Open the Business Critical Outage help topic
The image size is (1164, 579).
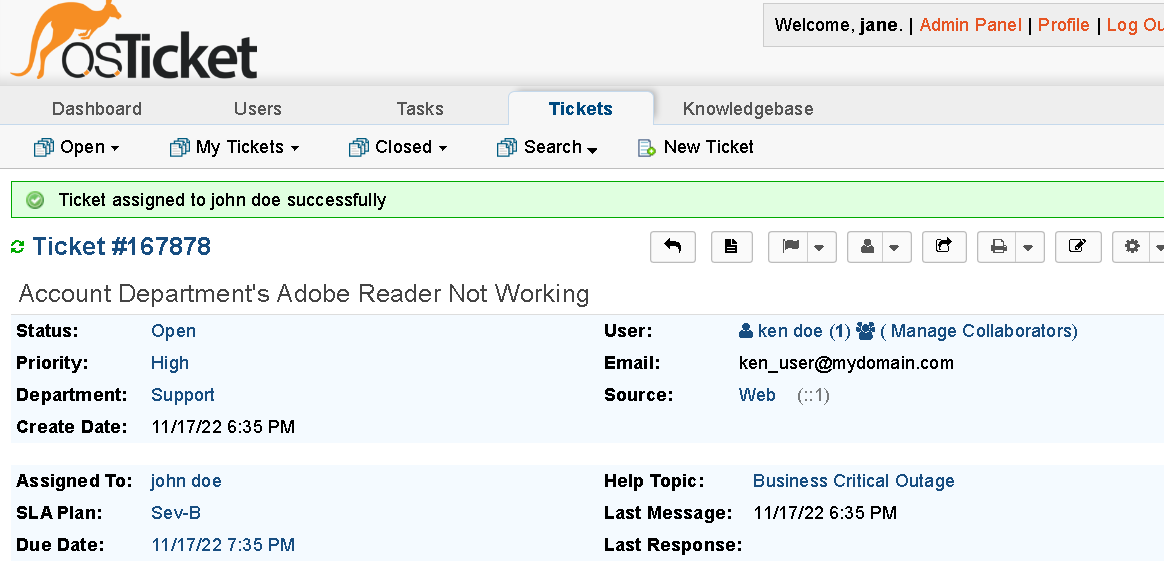point(853,481)
